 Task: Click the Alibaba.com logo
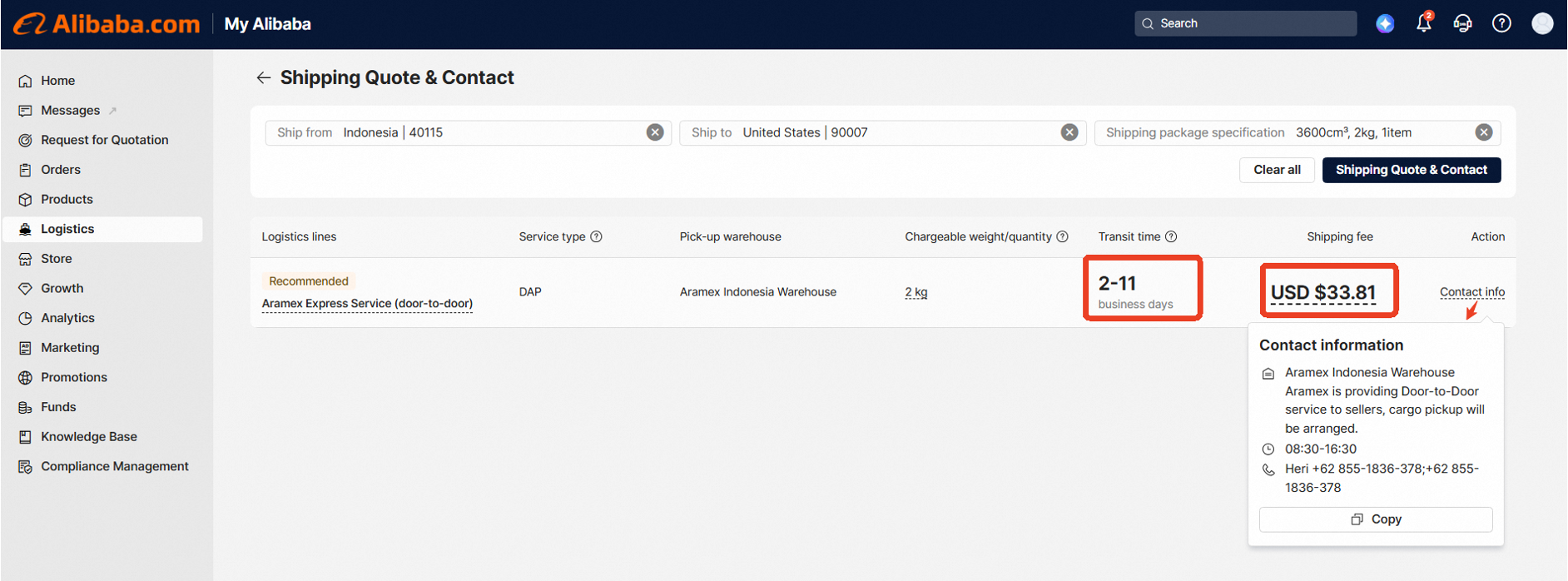tap(107, 23)
